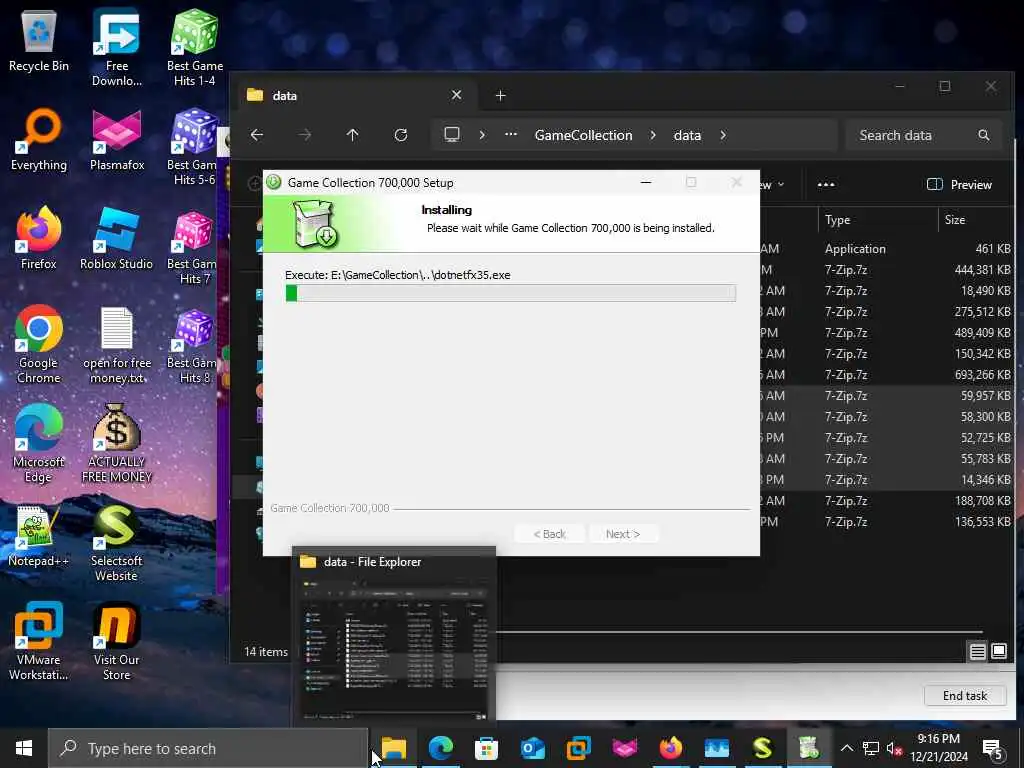This screenshot has width=1024, height=768.
Task: Click the Game Collection installer taskbar icon
Action: click(809, 748)
